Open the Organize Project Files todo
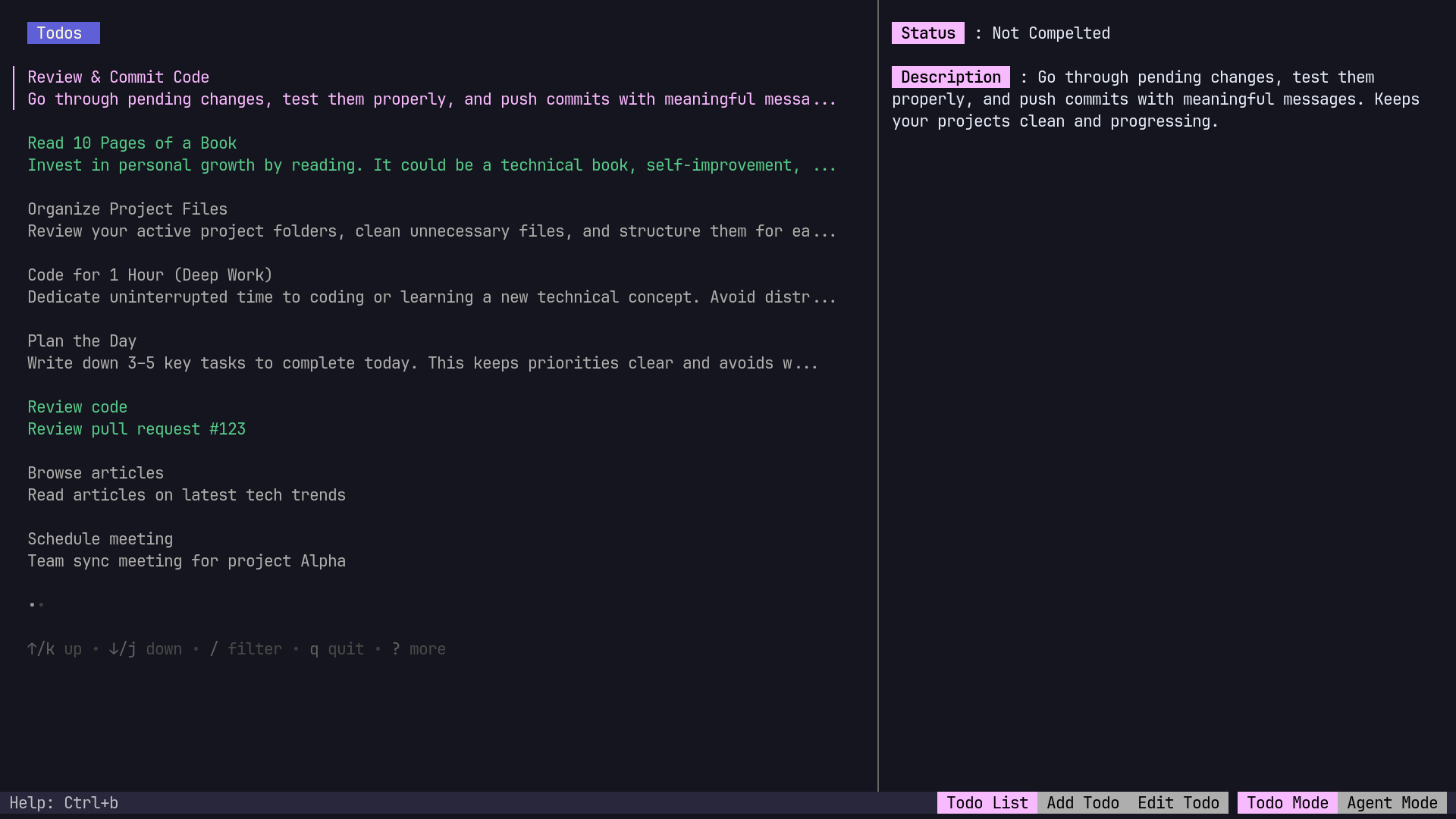This screenshot has width=1456, height=819. coord(127,209)
